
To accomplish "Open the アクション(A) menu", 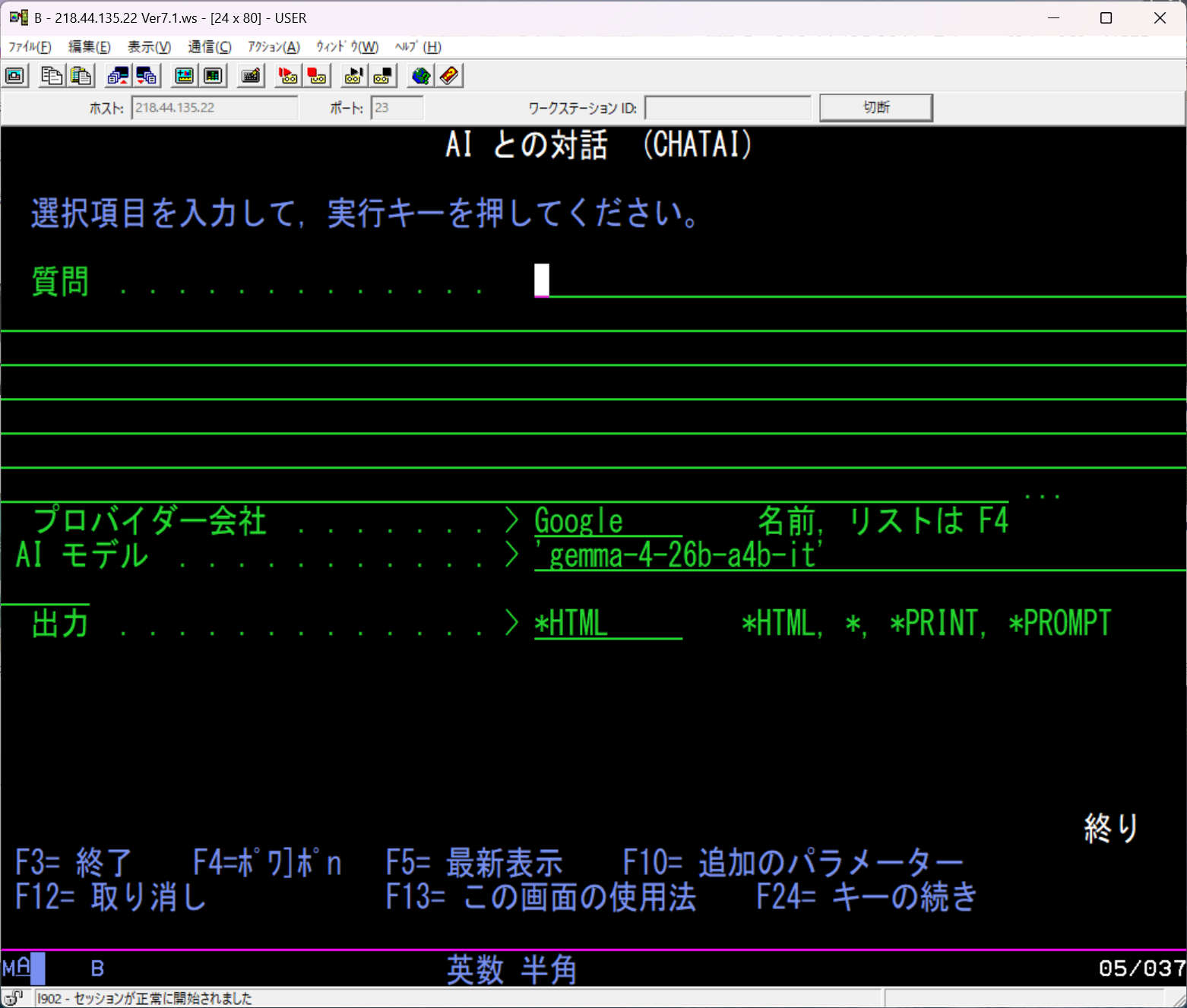I will click(274, 47).
